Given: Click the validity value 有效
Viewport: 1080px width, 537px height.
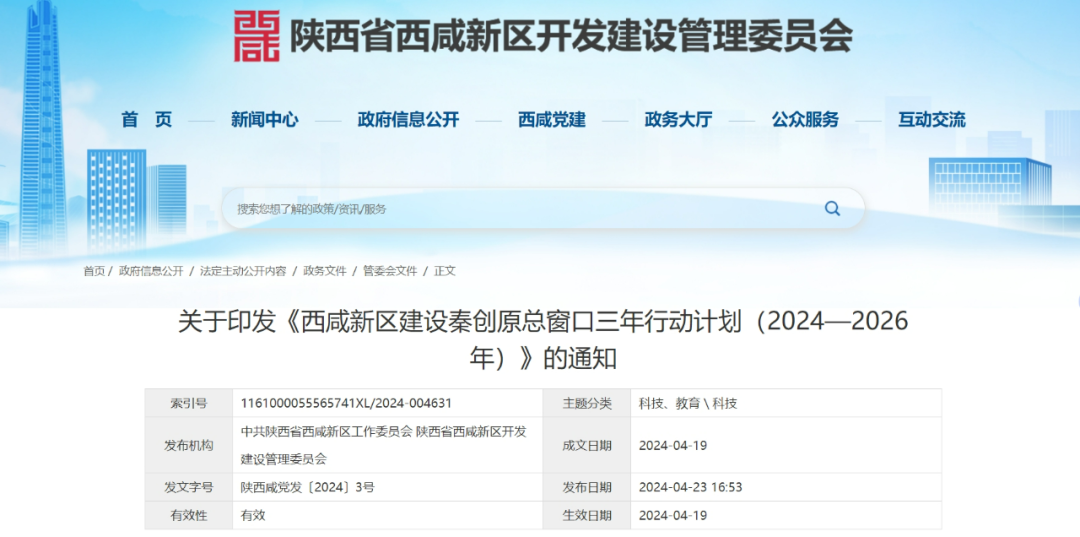Looking at the screenshot, I should [252, 515].
